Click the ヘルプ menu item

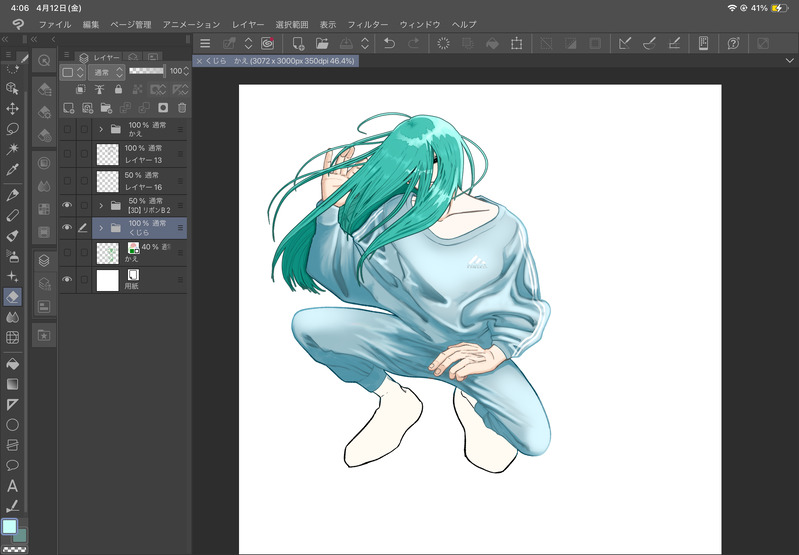point(464,23)
